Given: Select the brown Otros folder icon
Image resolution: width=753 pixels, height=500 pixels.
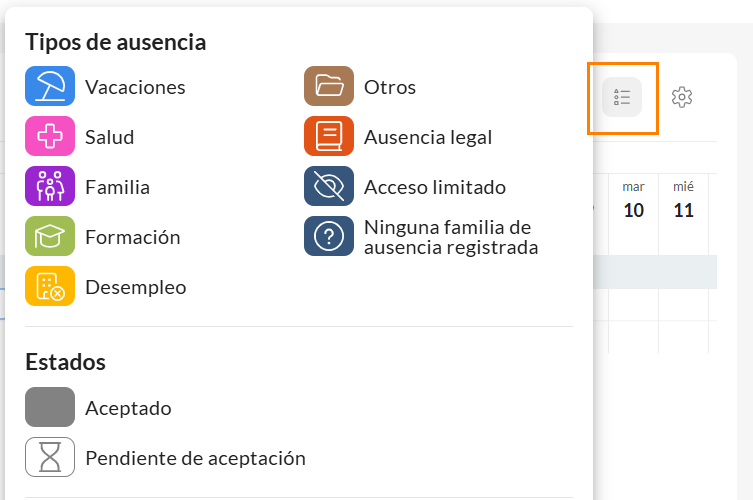Looking at the screenshot, I should click(x=329, y=87).
